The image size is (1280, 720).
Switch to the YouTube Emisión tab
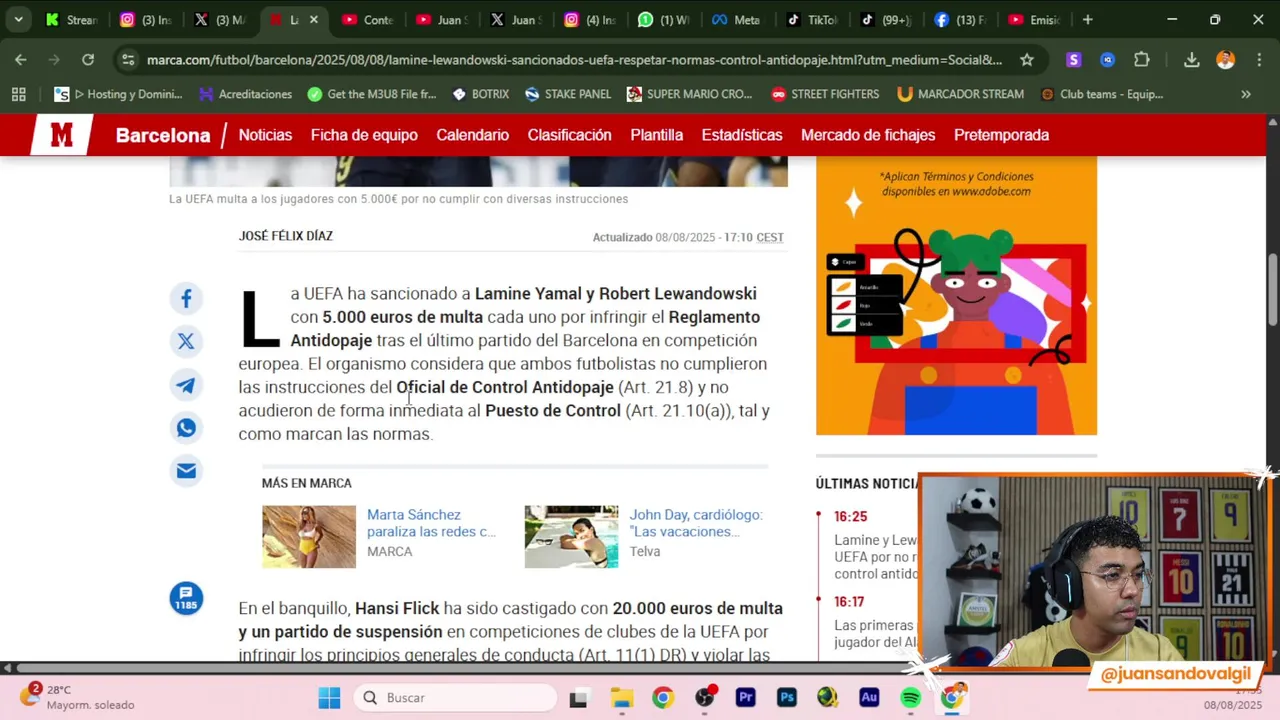(x=1034, y=20)
